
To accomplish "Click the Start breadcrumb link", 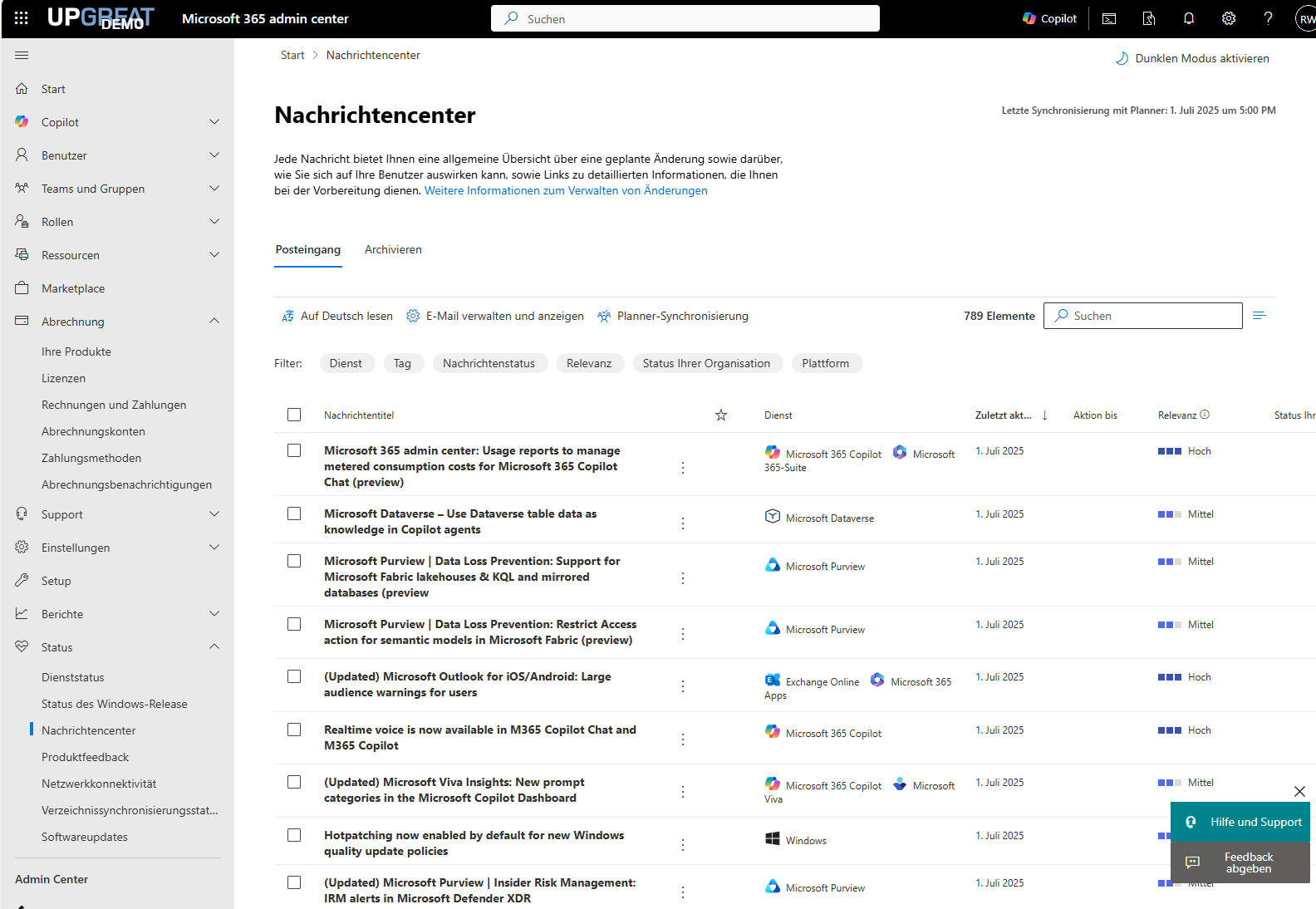I will tap(292, 55).
